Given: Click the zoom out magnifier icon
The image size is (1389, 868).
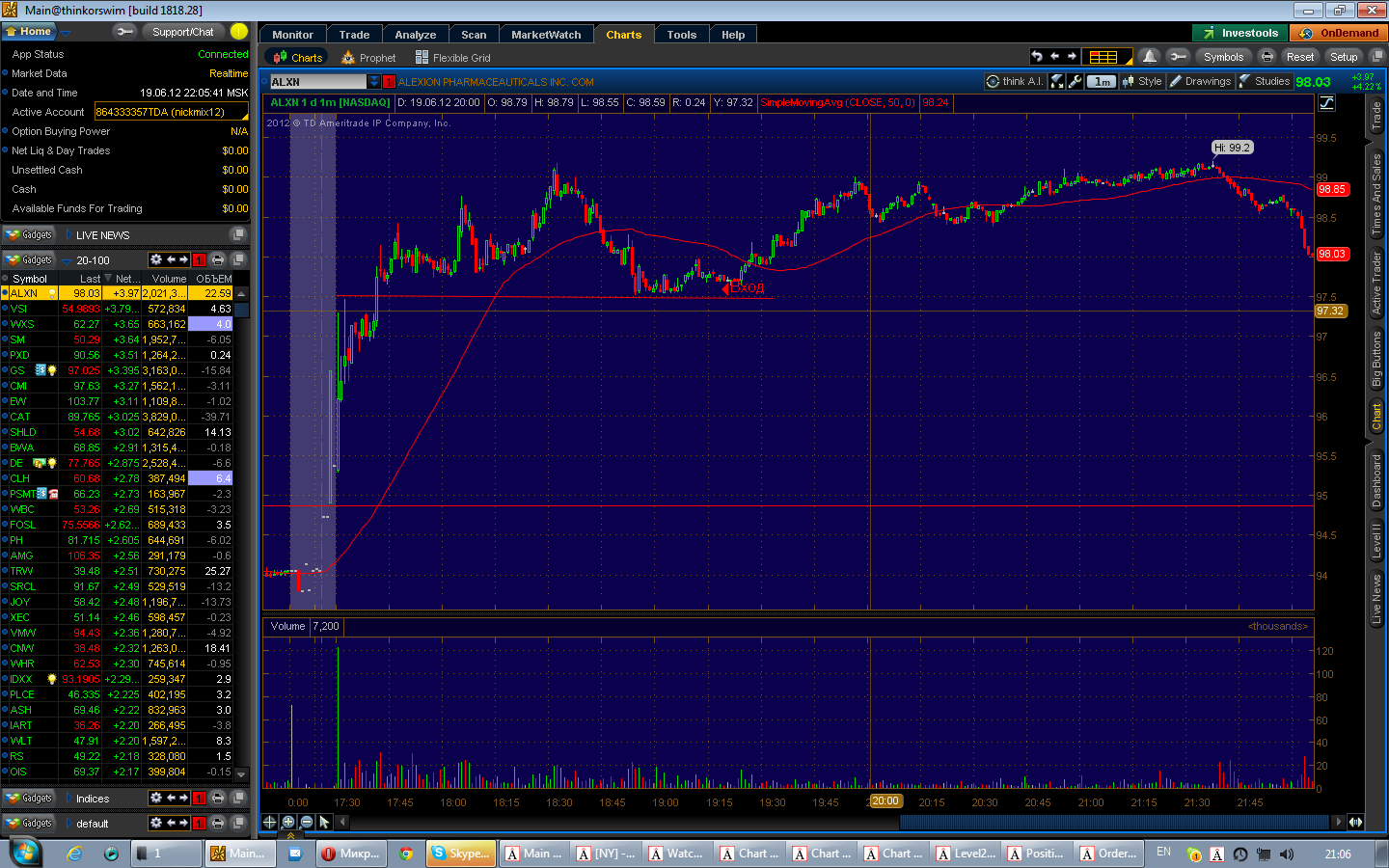Looking at the screenshot, I should (307, 822).
